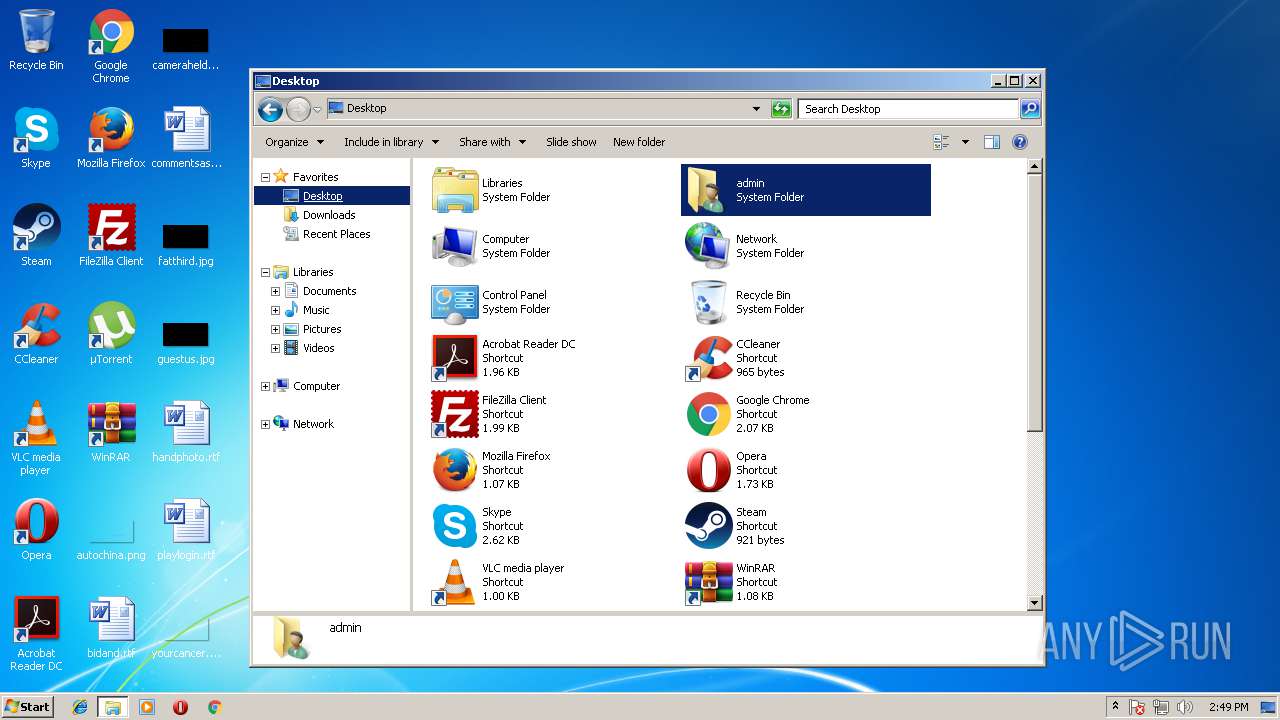The image size is (1280, 720).
Task: Open Acrobat Reader DC shortcut in Explorer list
Action: pos(504,358)
